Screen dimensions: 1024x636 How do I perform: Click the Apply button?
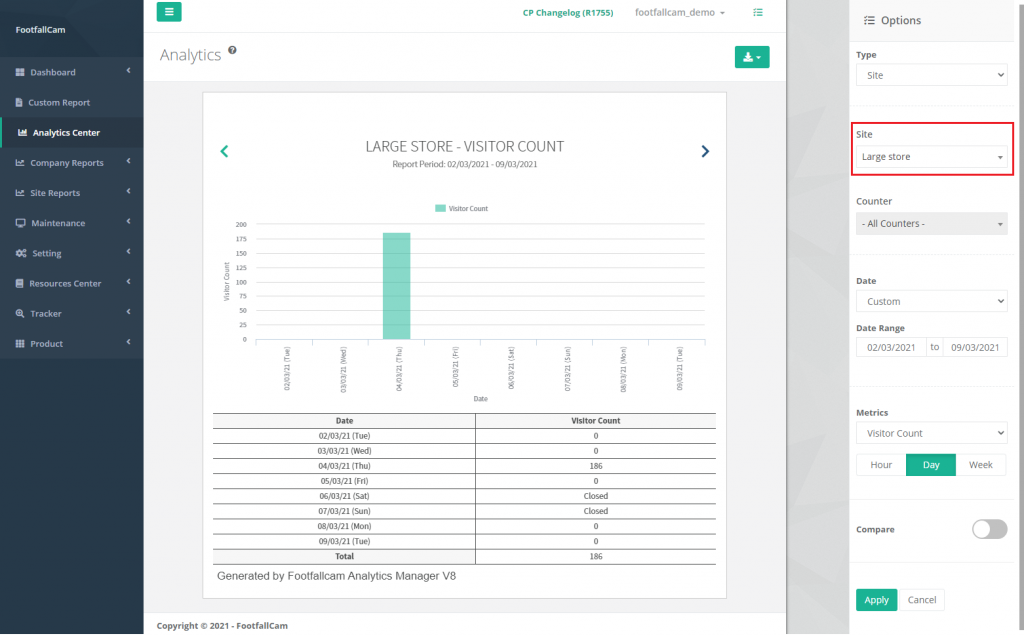click(876, 600)
